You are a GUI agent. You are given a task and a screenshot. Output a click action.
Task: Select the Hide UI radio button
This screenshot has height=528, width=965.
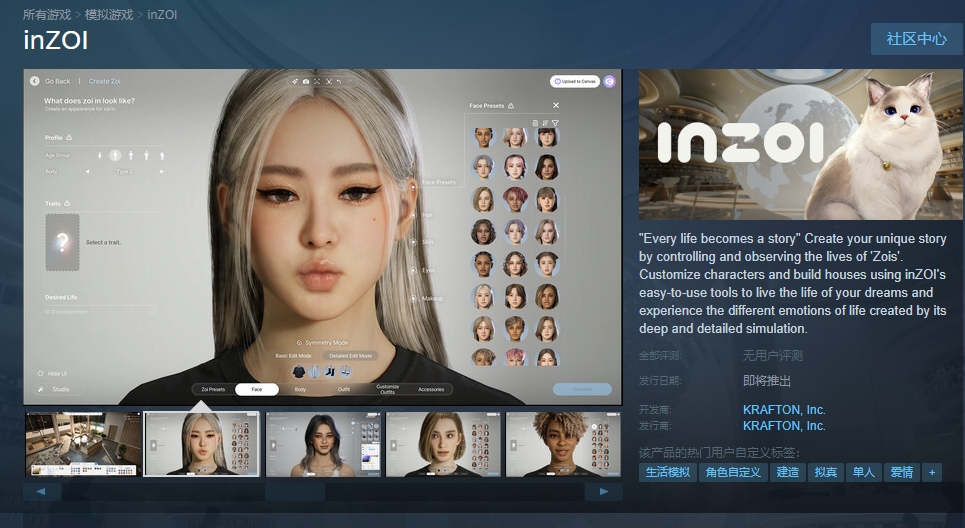[x=41, y=374]
